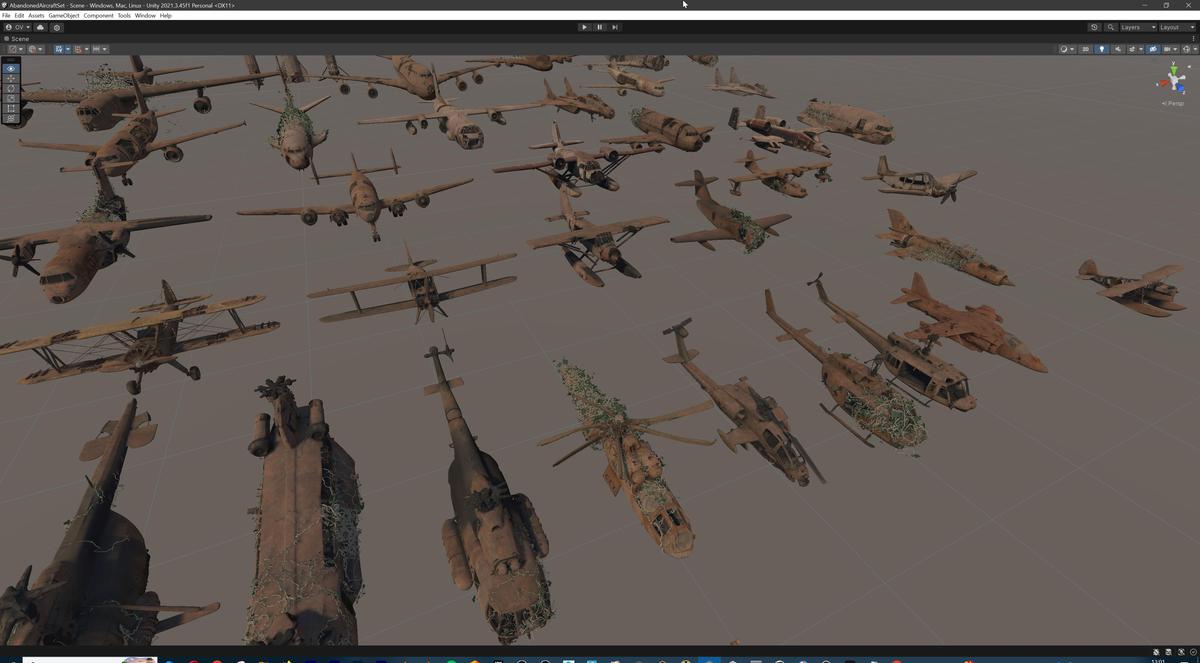The height and width of the screenshot is (663, 1200).
Task: Expand the pivot position dropdown arrow
Action: [x=21, y=49]
